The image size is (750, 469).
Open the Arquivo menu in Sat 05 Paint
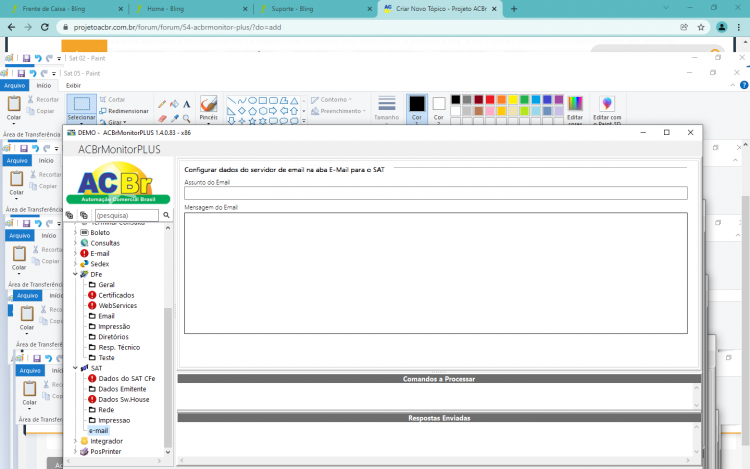pyautogui.click(x=15, y=86)
